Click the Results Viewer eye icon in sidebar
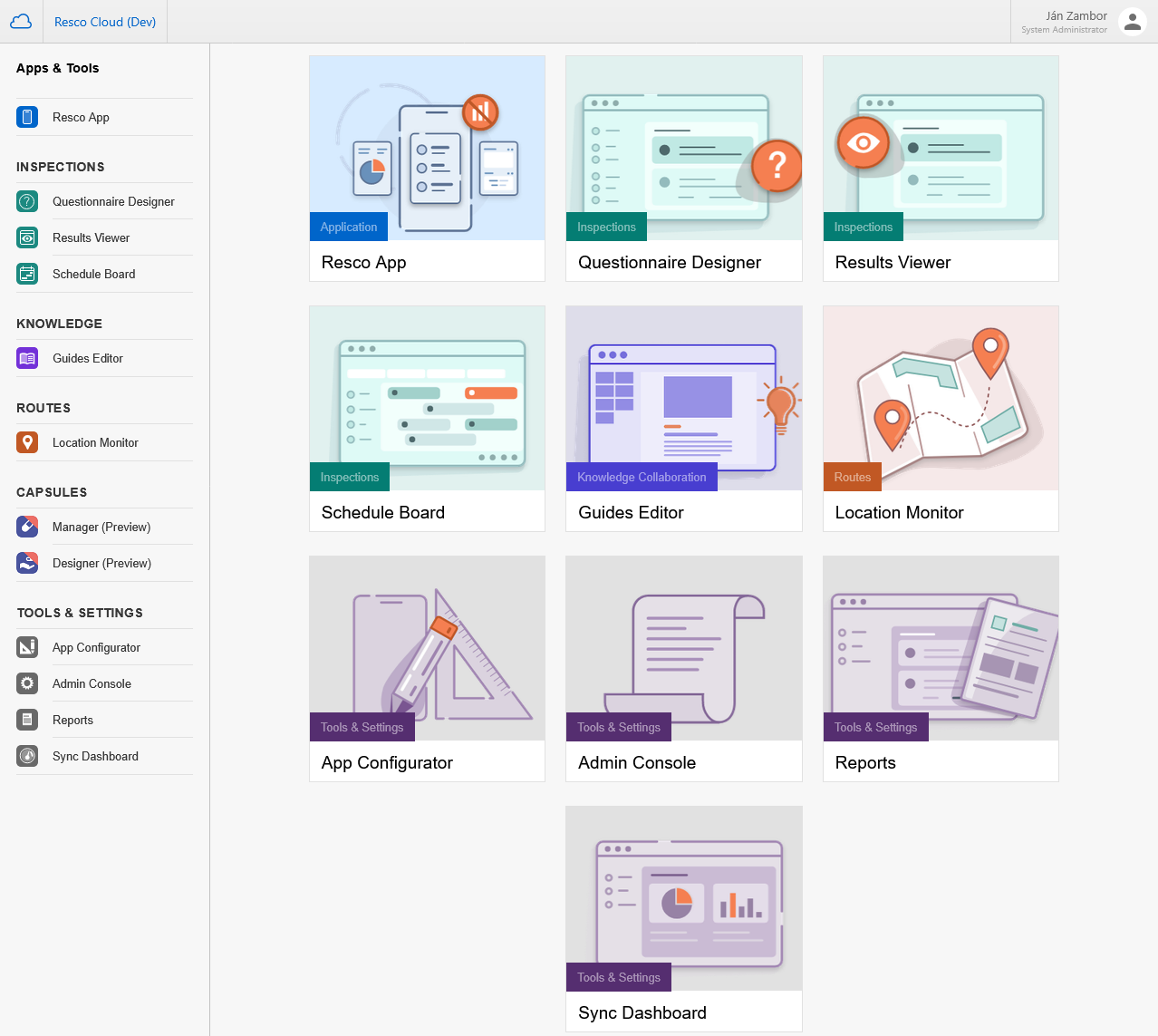 click(27, 237)
